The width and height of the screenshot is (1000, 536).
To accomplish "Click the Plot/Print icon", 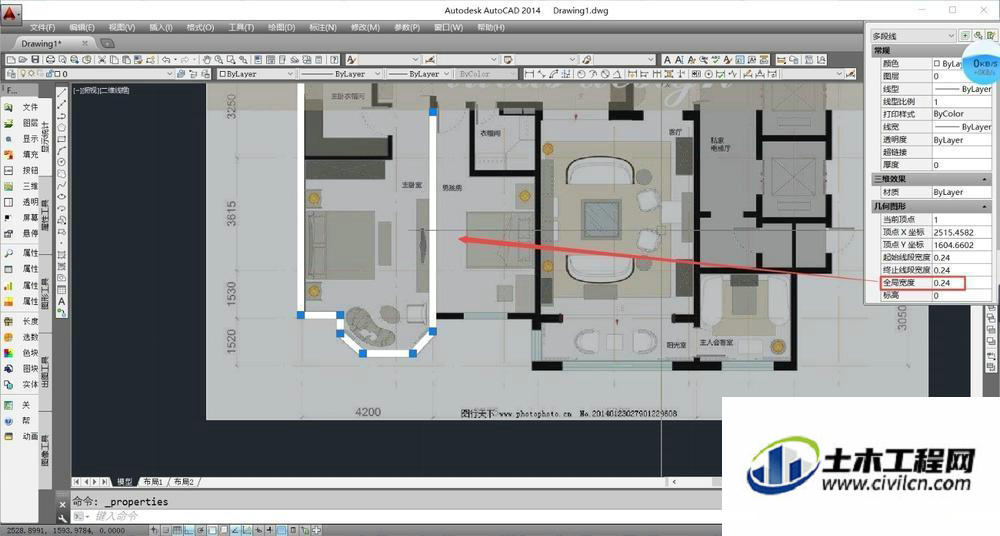I will pos(50,59).
